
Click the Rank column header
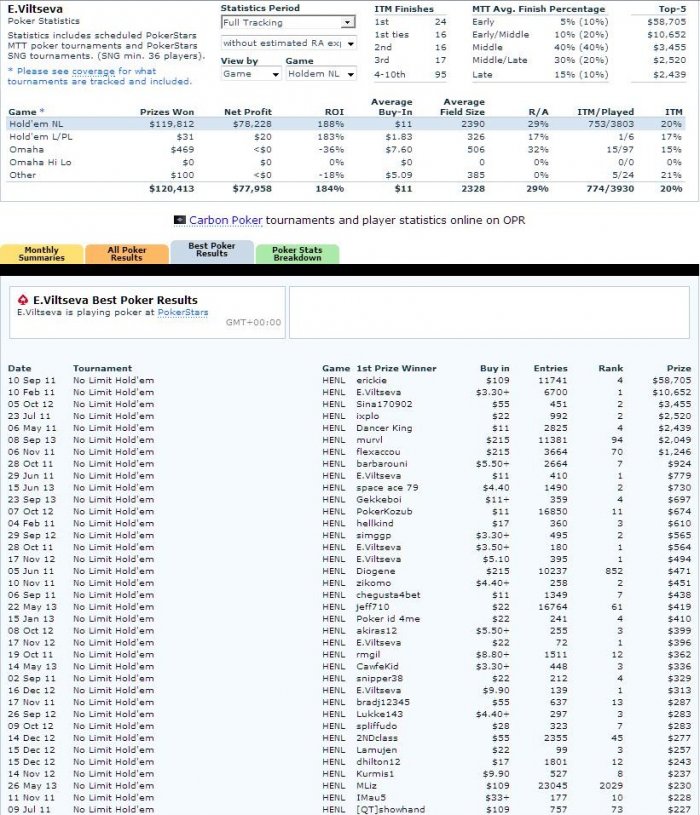611,368
